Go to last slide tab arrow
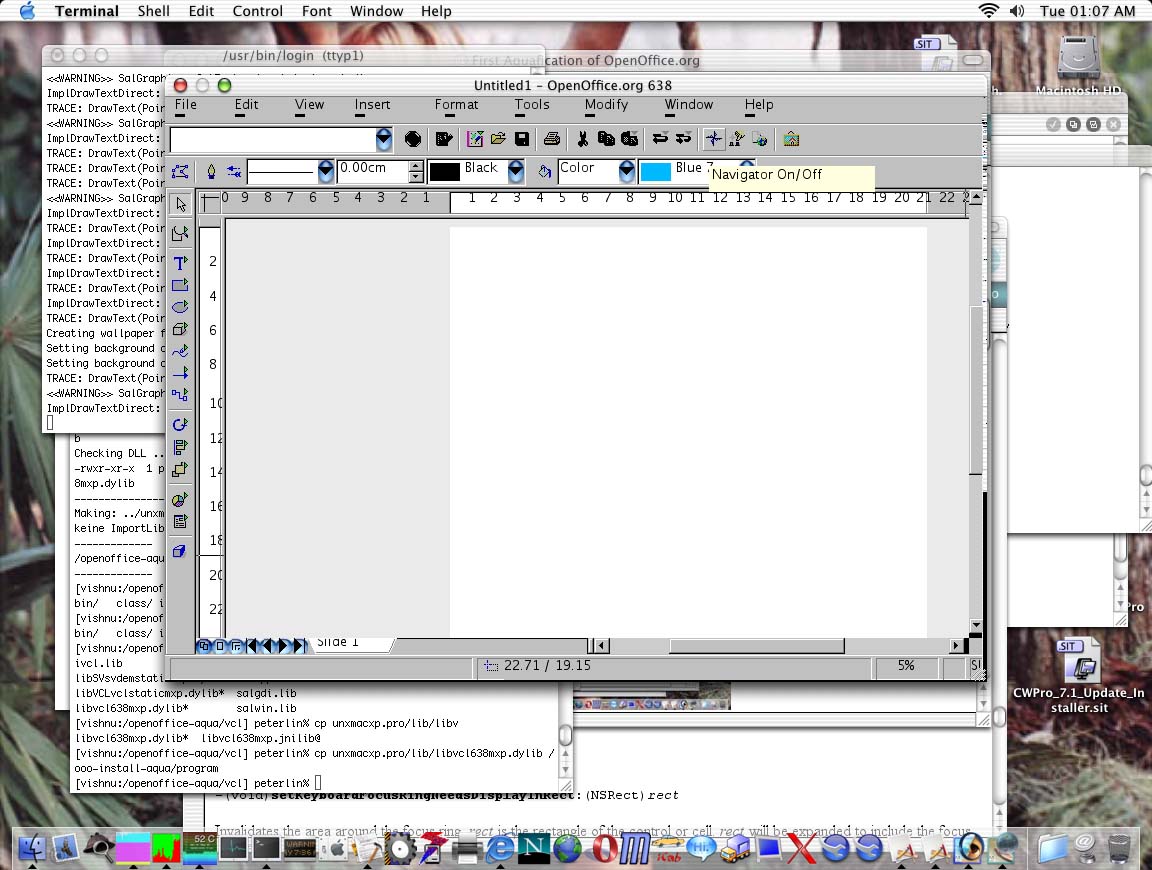Screen dimensions: 1152x870 click(299, 646)
